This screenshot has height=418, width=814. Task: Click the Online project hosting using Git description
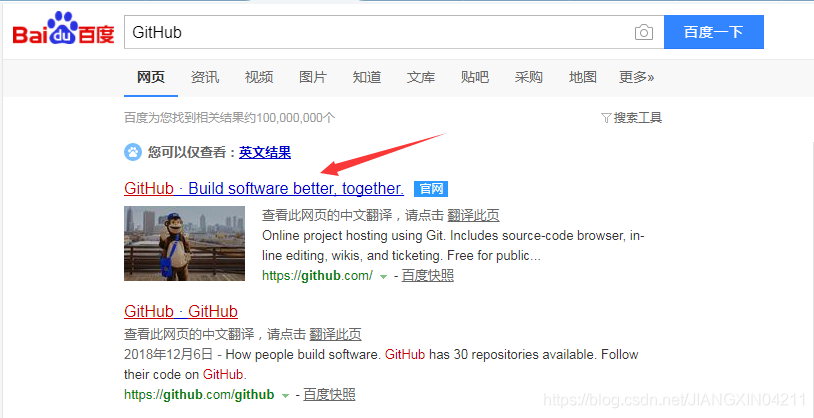[453, 246]
